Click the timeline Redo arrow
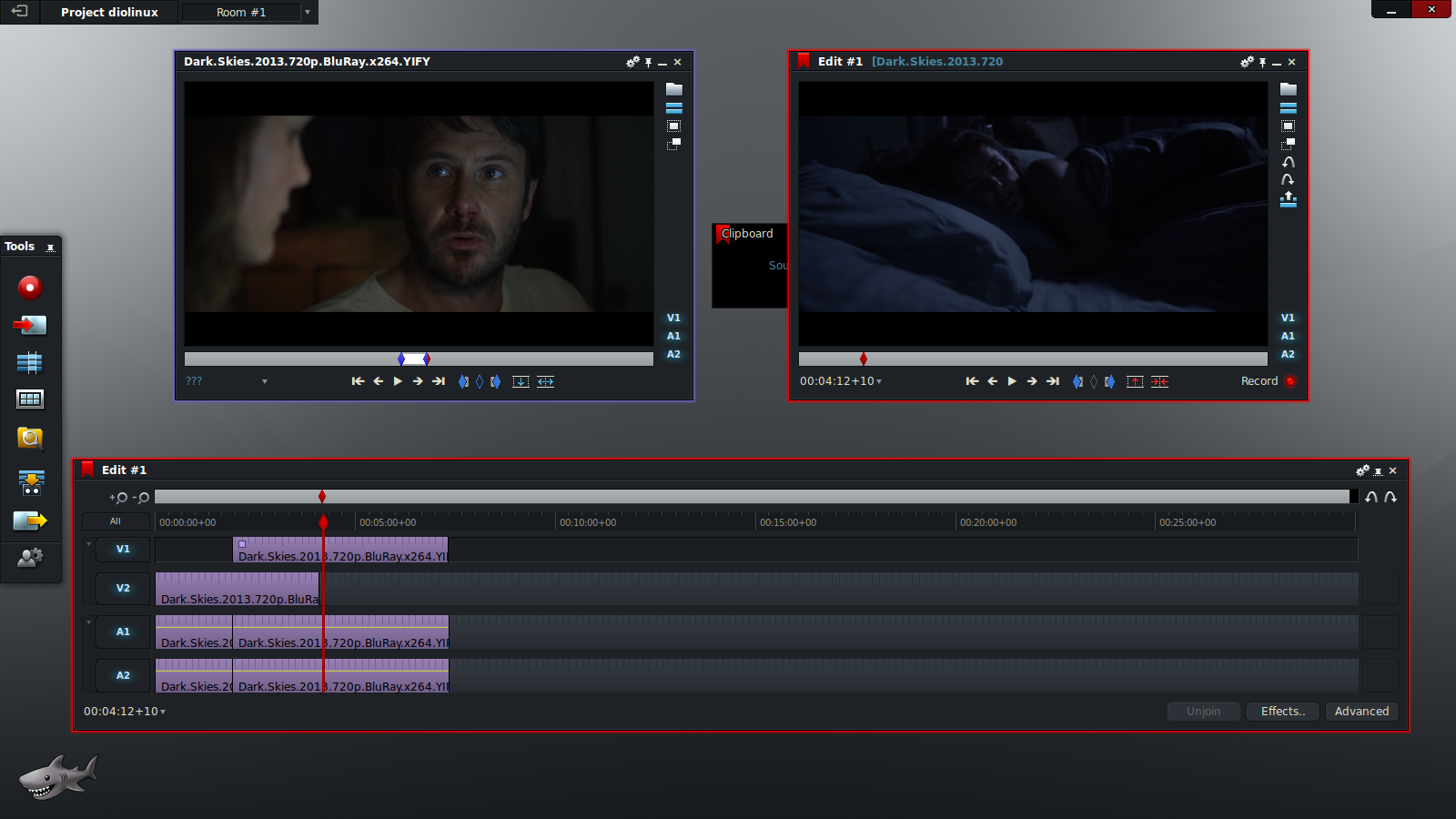The image size is (1456, 819). [x=1390, y=497]
